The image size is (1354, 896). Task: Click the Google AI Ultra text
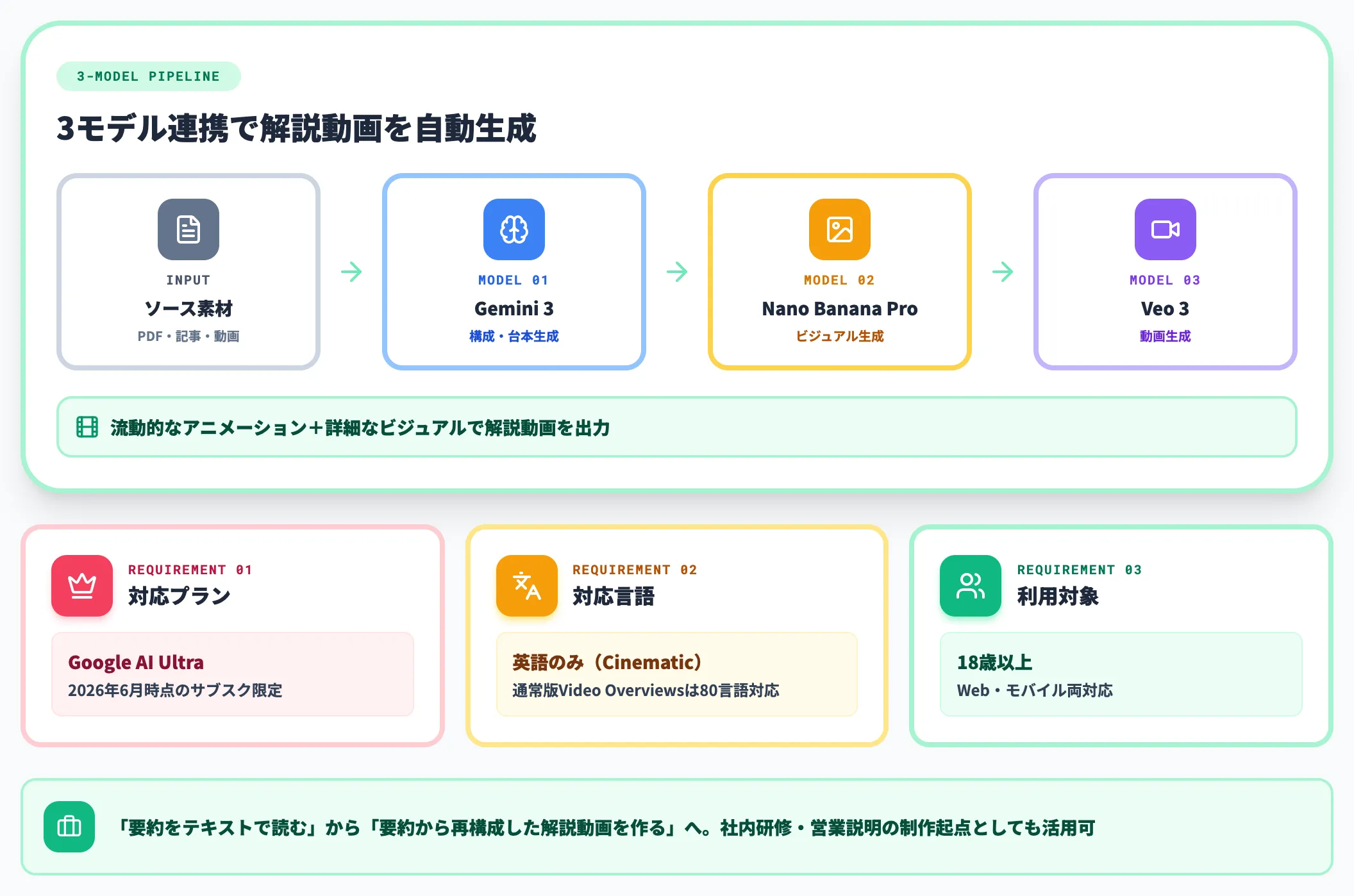pyautogui.click(x=136, y=662)
